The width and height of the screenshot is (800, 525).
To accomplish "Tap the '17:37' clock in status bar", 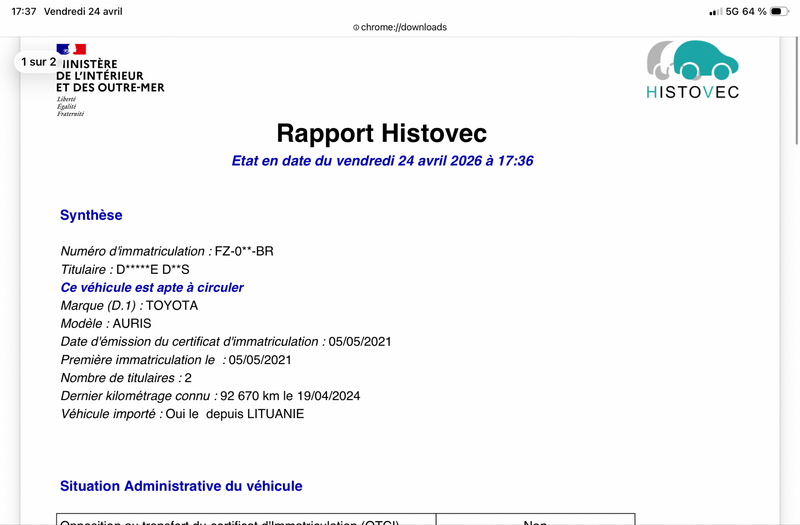I will coord(23,11).
